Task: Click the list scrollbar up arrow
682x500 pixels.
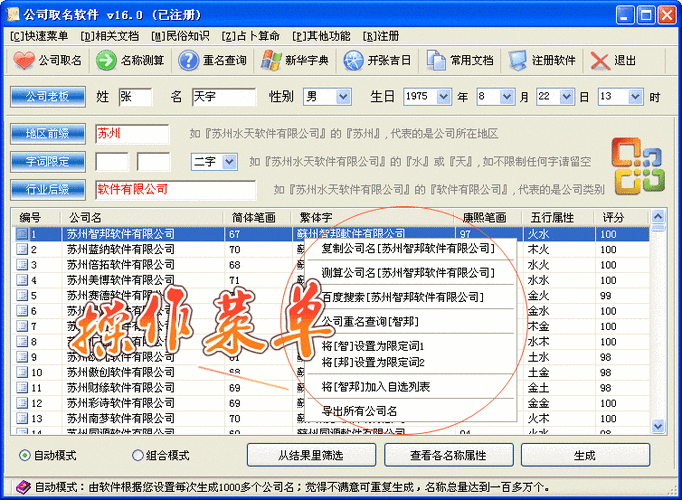Action: point(658,216)
